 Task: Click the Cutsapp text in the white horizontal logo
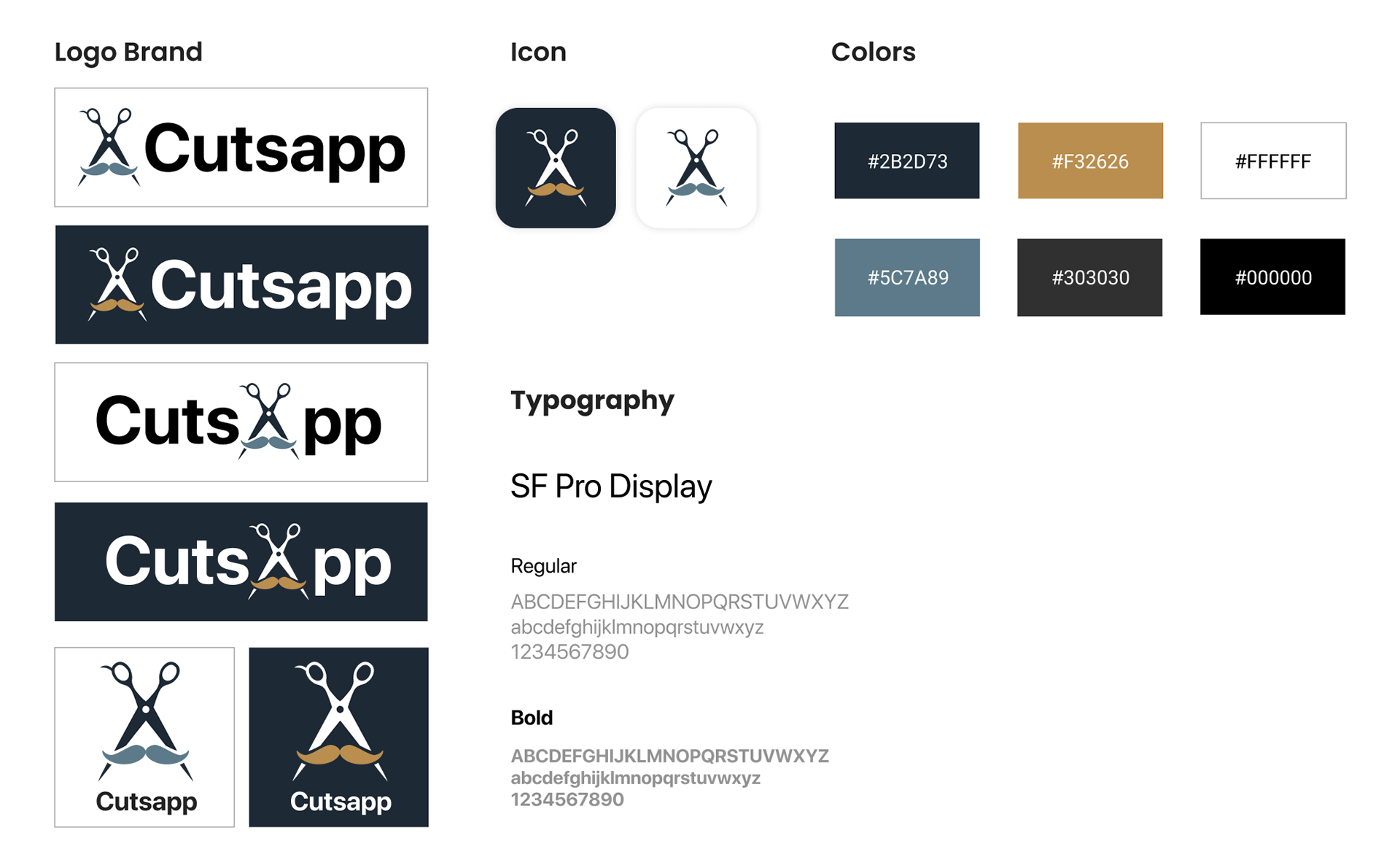pyautogui.click(x=274, y=150)
